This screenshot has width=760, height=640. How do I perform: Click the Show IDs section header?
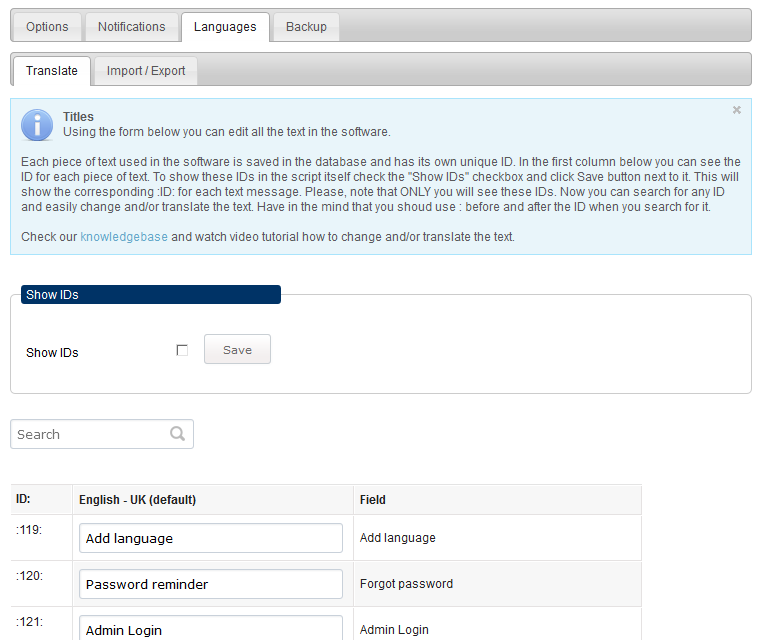click(x=151, y=294)
